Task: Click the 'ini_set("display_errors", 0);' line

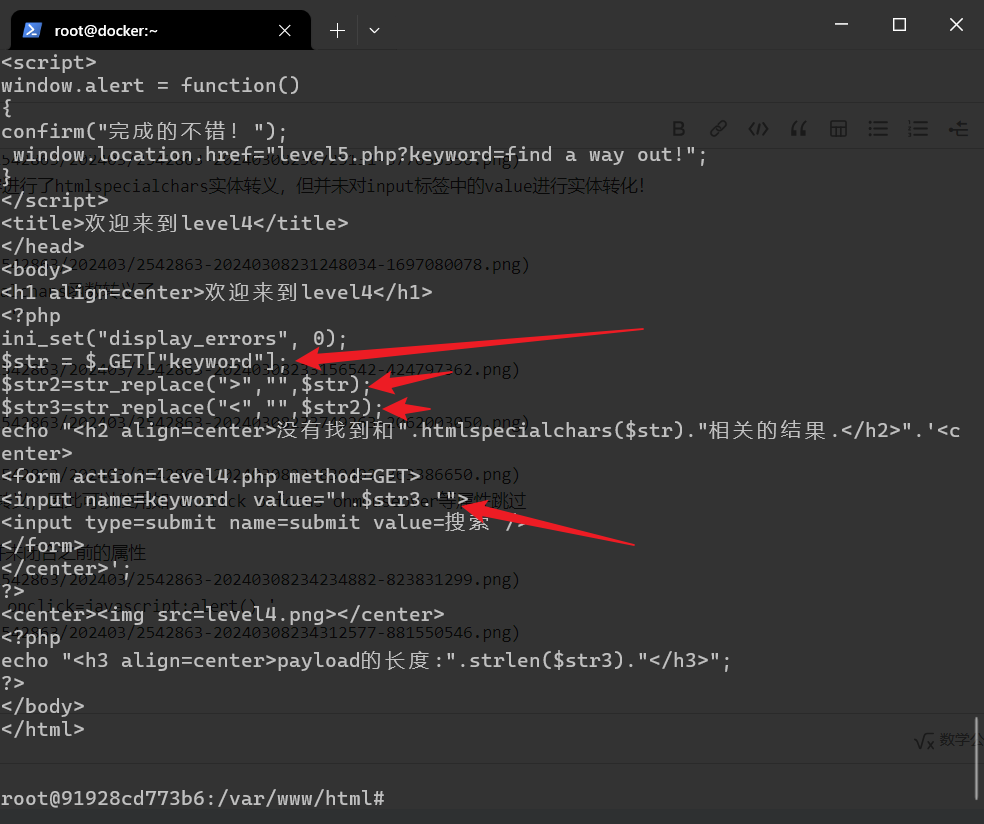Action: [174, 339]
